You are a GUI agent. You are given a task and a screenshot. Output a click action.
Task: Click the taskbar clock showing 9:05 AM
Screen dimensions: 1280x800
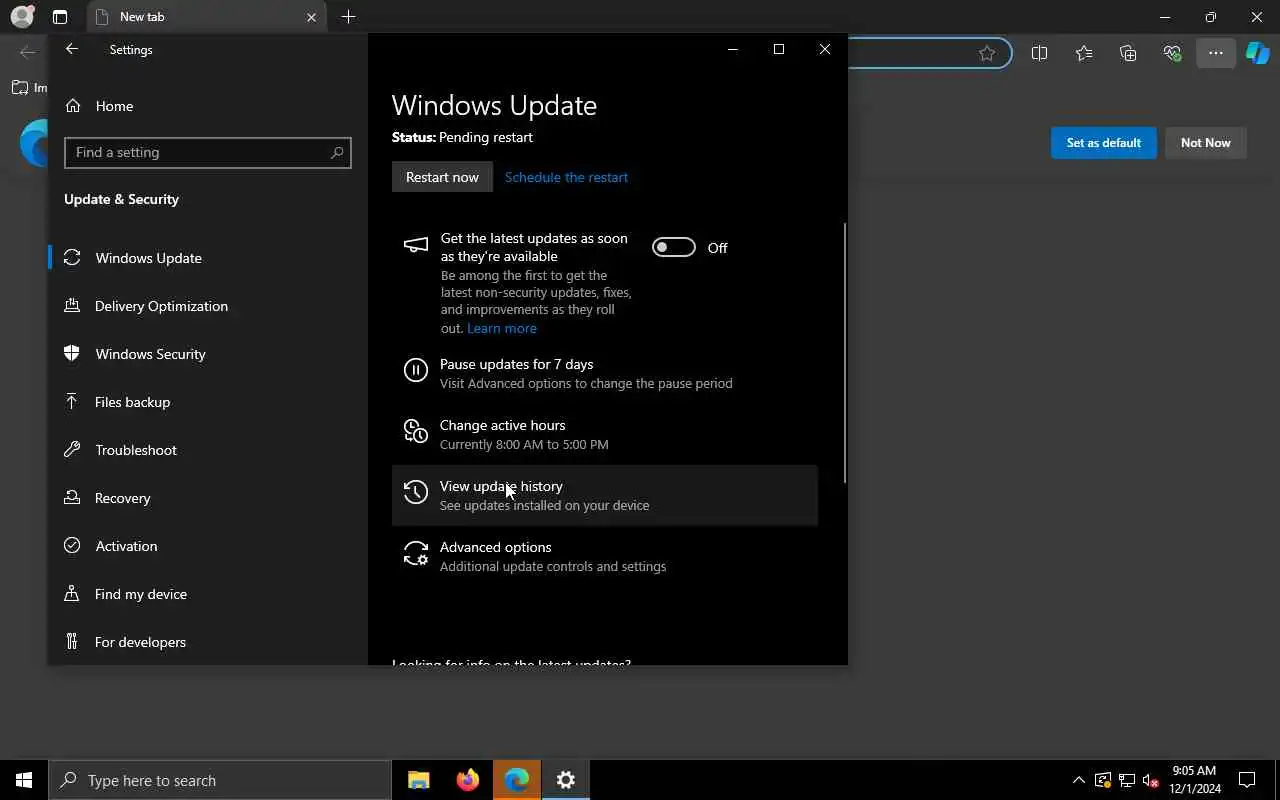(x=1194, y=780)
